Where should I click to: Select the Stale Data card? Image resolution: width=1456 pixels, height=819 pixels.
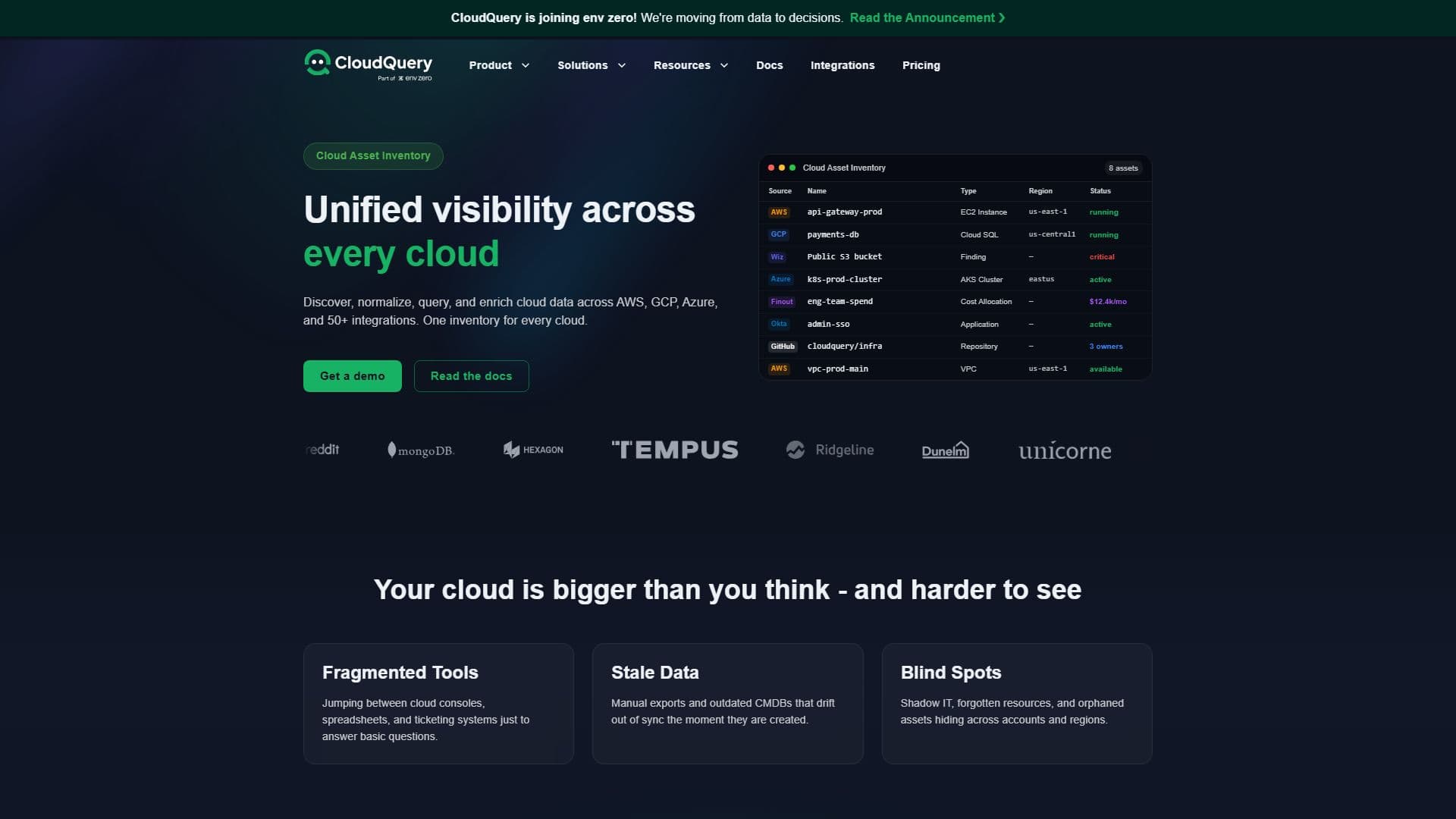point(728,704)
